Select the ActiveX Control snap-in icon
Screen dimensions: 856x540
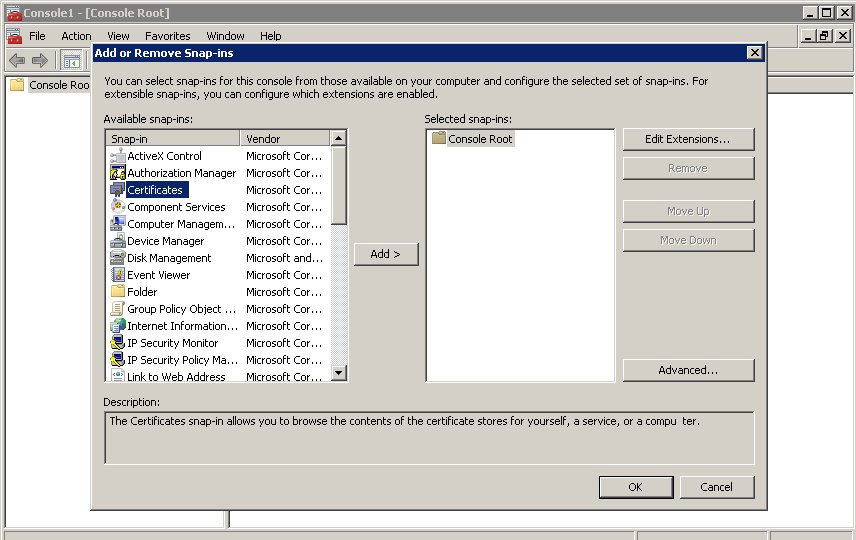click(x=118, y=156)
